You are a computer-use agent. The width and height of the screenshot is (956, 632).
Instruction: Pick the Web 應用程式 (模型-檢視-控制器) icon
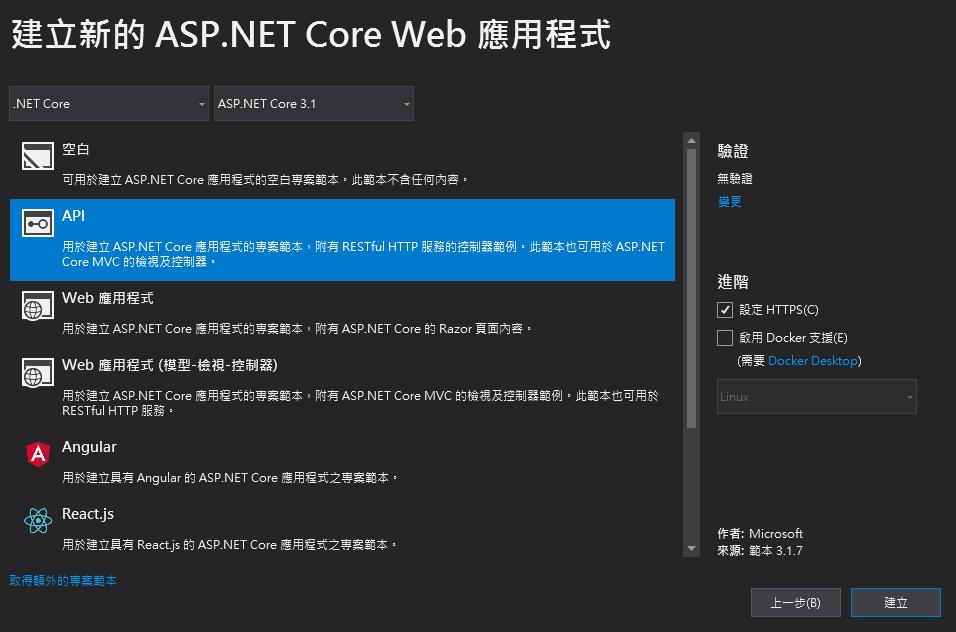[38, 372]
